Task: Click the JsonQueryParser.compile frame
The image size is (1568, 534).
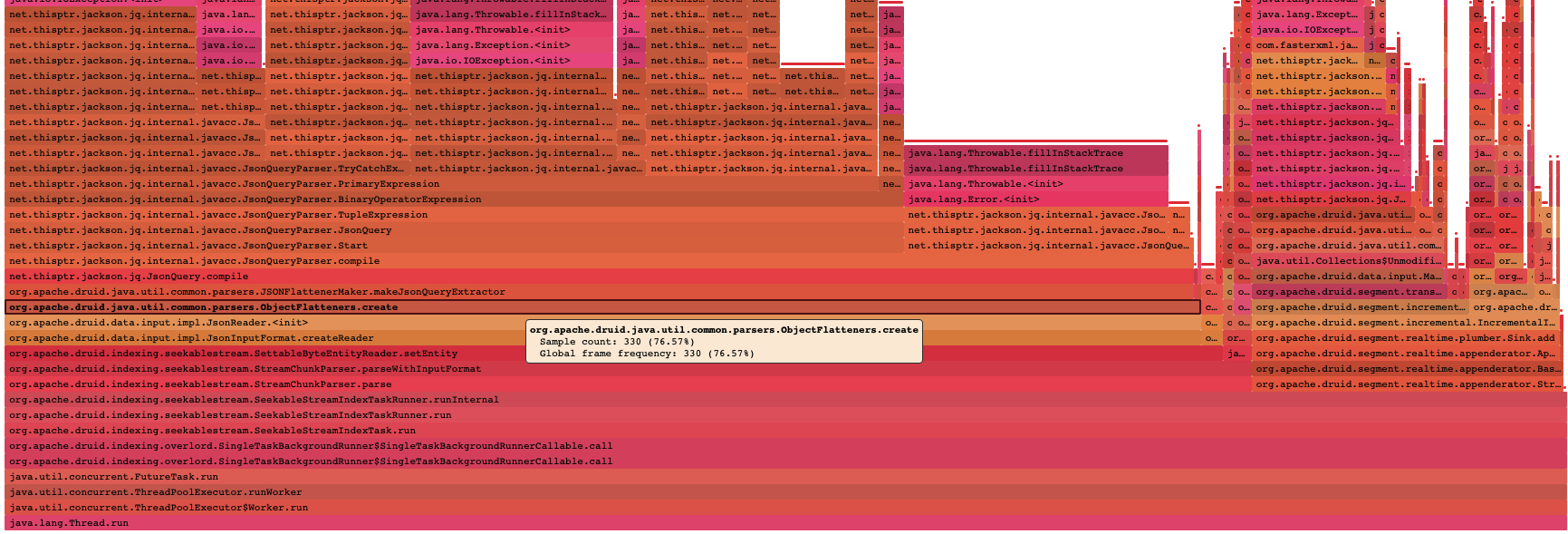Action: point(600,261)
